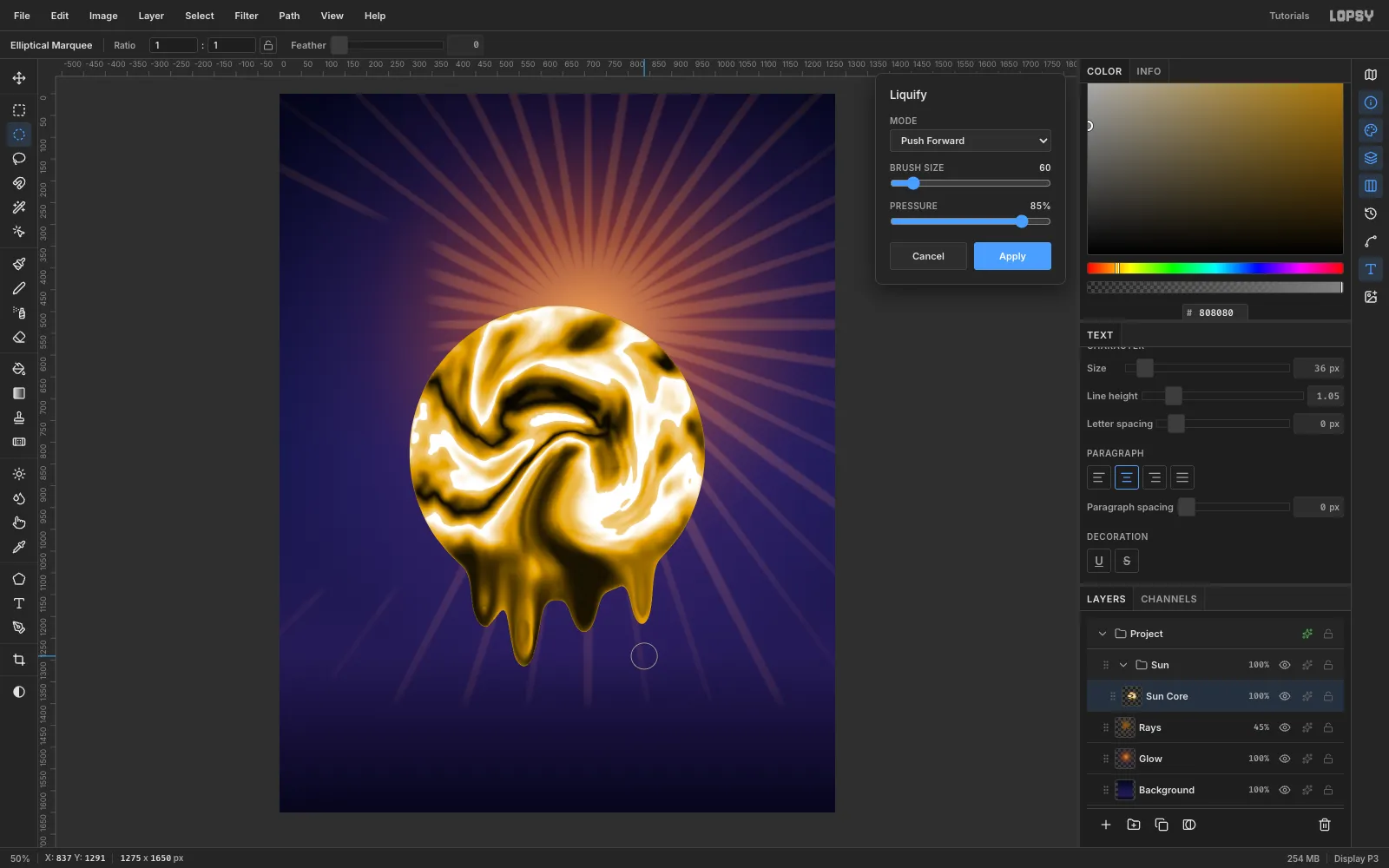Screen dimensions: 1389x868
Task: Open the Tutorials link
Action: tap(1289, 16)
